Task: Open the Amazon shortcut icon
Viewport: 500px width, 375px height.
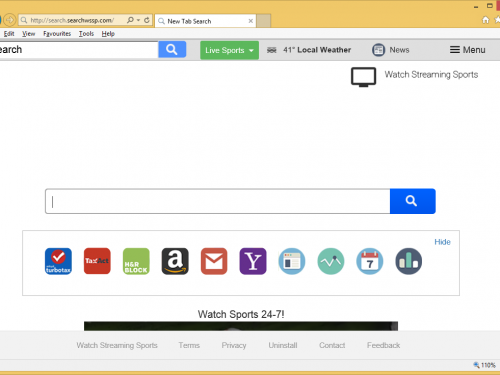Action: pyautogui.click(x=175, y=261)
